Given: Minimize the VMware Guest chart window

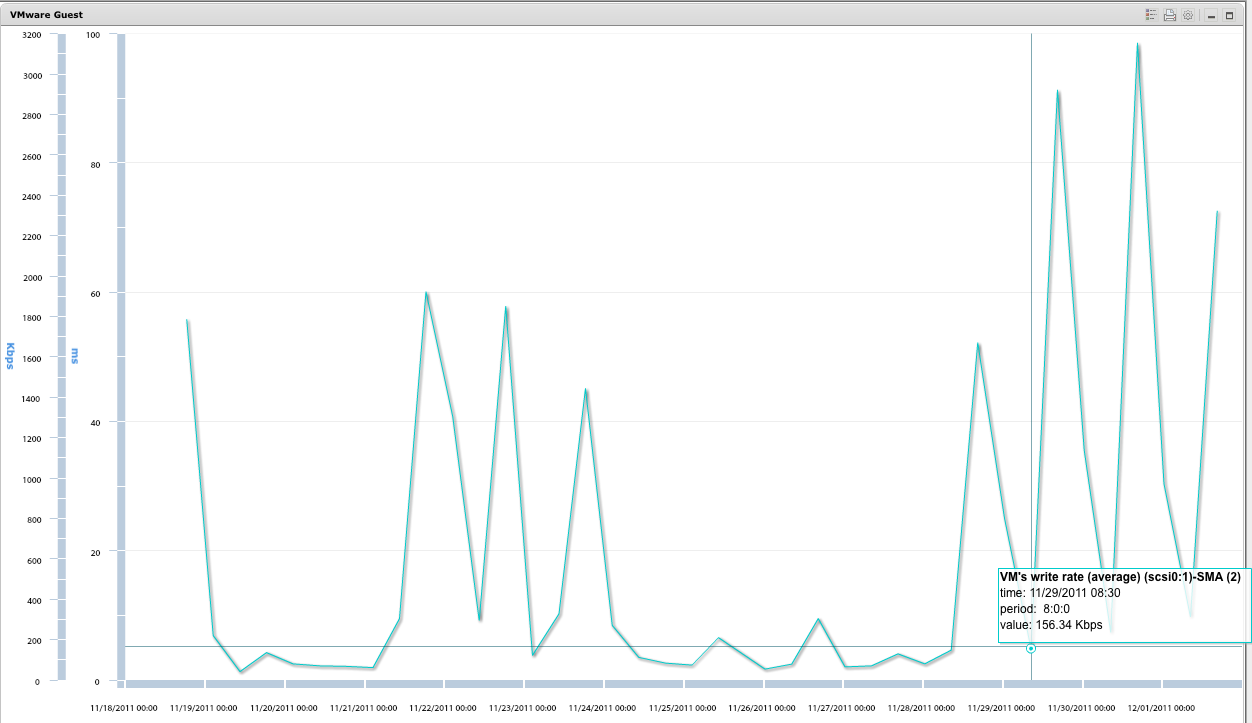Looking at the screenshot, I should [1211, 14].
